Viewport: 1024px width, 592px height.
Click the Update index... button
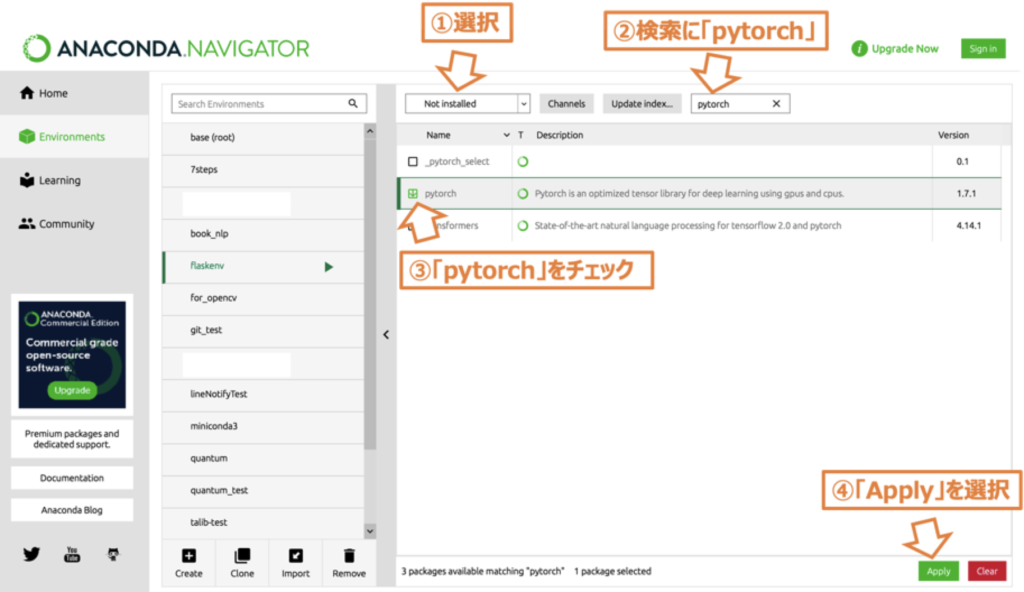point(642,103)
